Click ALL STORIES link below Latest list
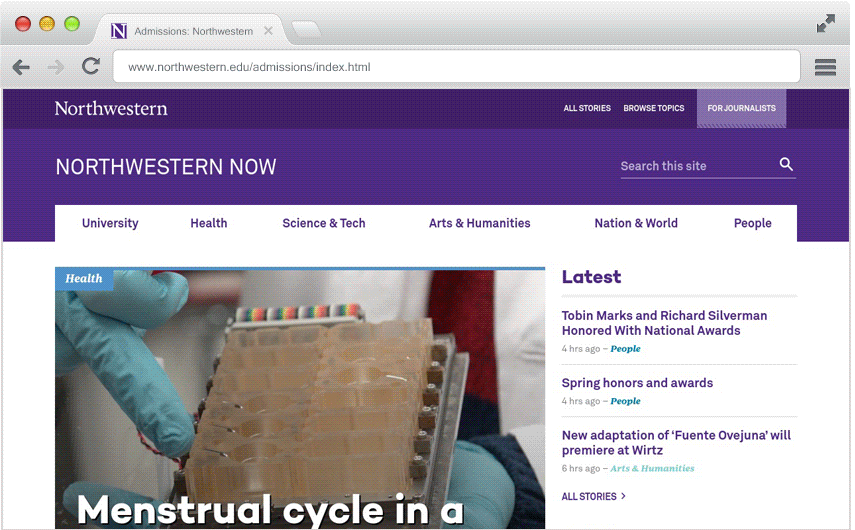The height and width of the screenshot is (530, 855). coord(589,496)
